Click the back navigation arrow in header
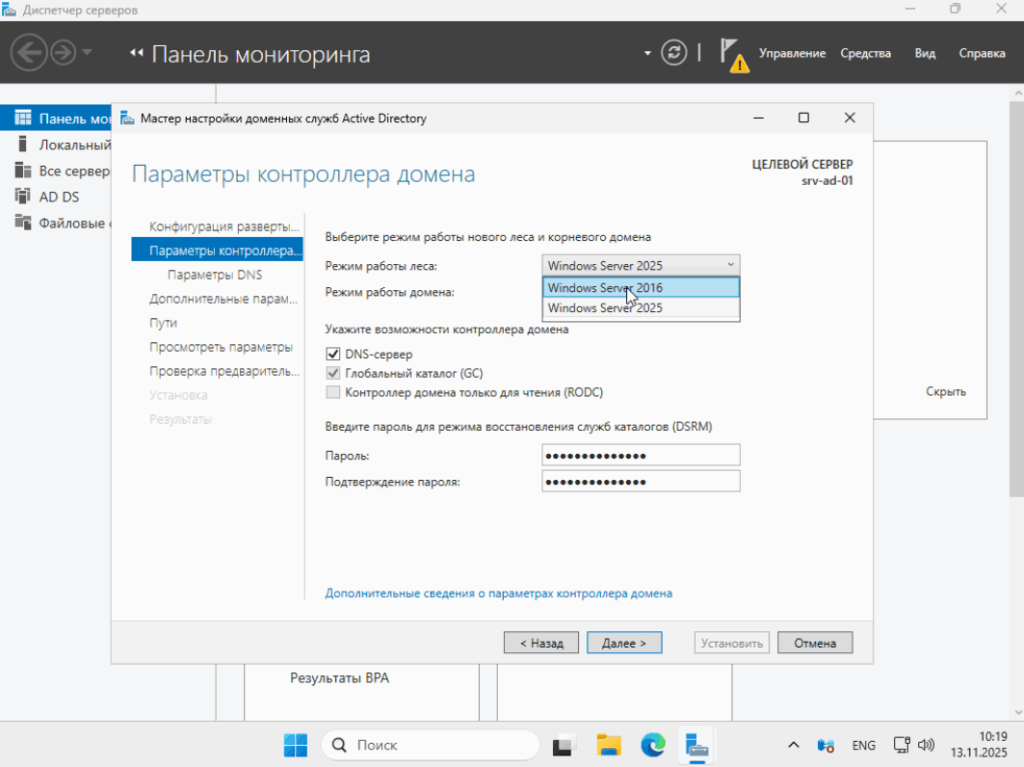 tap(30, 53)
